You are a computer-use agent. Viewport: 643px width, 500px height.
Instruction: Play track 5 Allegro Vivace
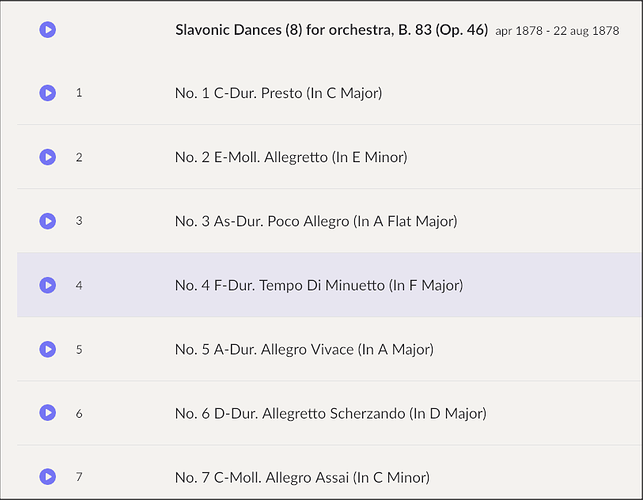pos(48,349)
